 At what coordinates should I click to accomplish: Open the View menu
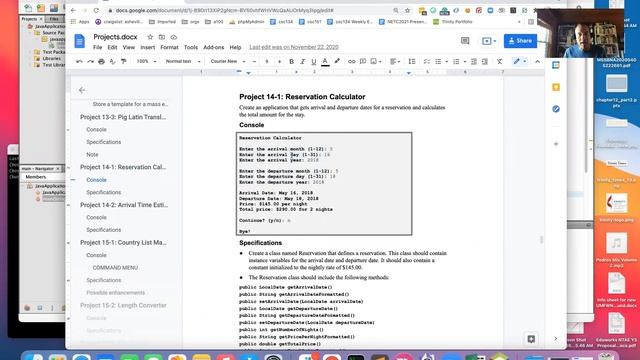pos(129,47)
